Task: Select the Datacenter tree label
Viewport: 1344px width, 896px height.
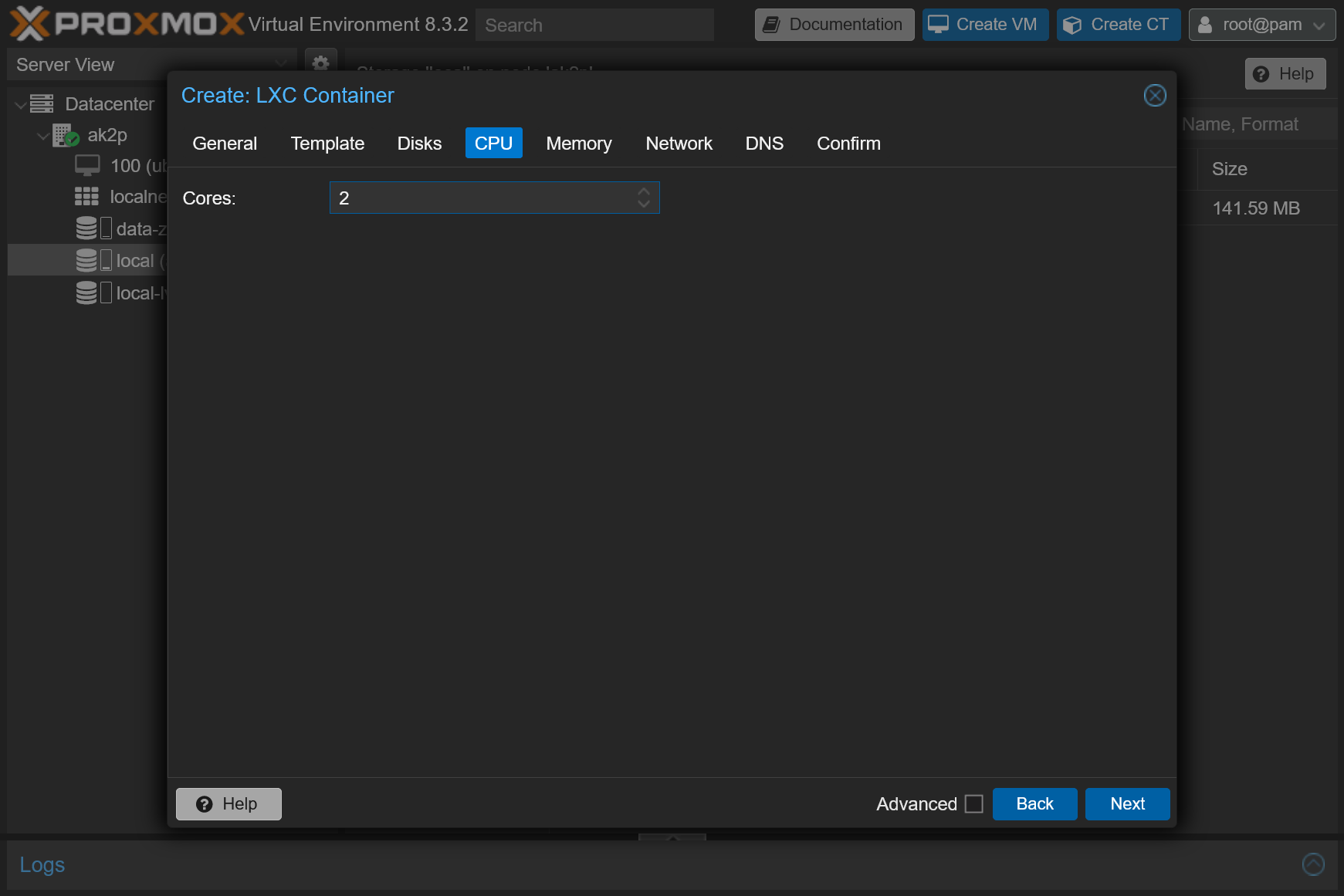Action: [110, 104]
